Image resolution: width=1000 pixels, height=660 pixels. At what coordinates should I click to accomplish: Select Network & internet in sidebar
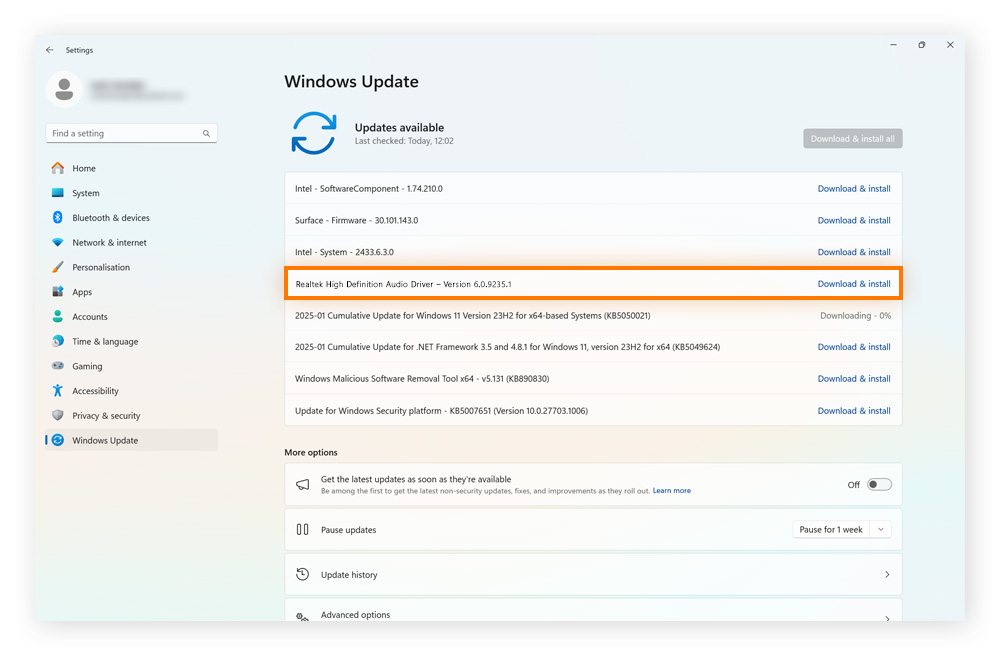(131, 242)
